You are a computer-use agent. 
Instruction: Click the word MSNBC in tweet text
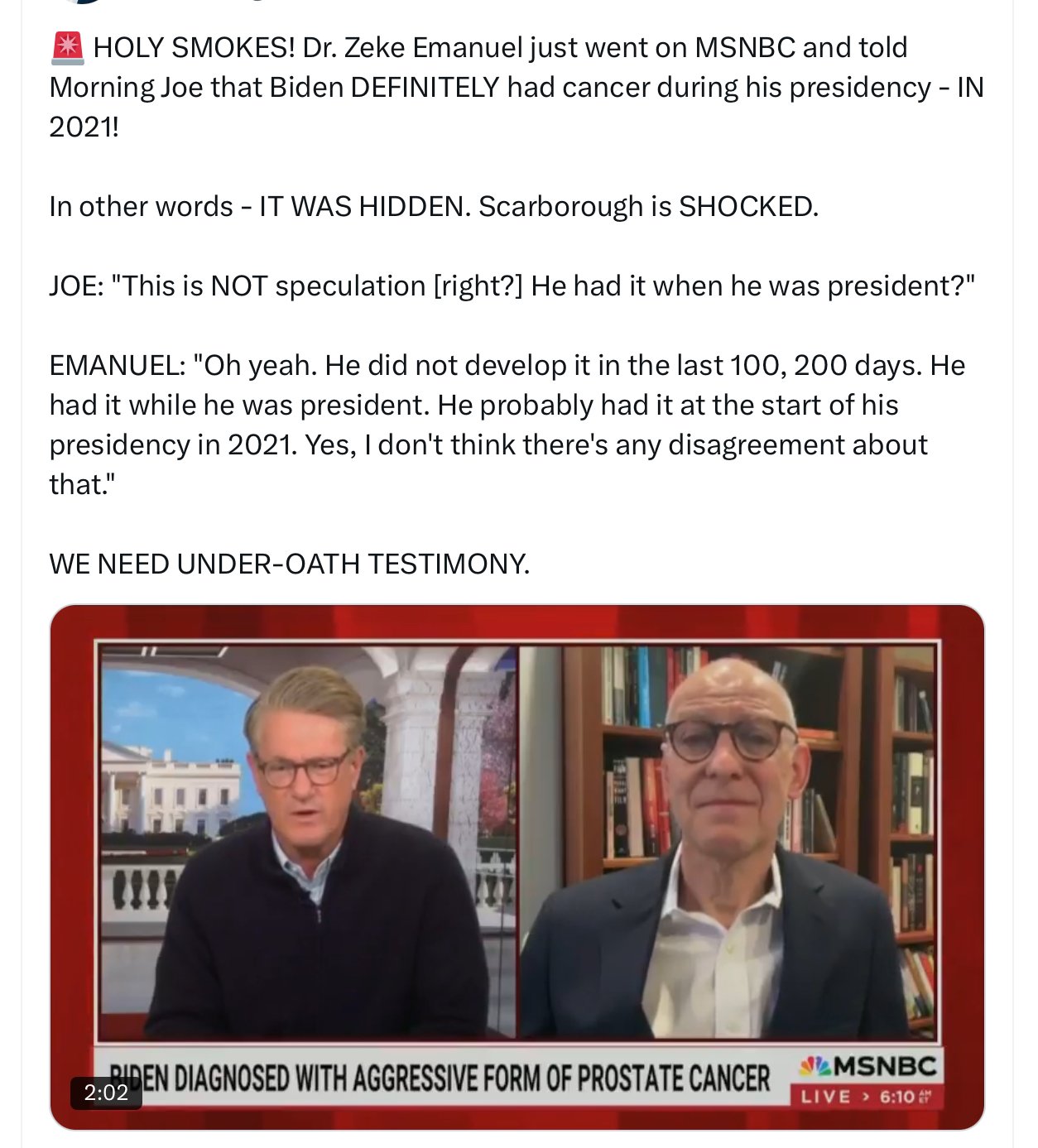coord(744,47)
